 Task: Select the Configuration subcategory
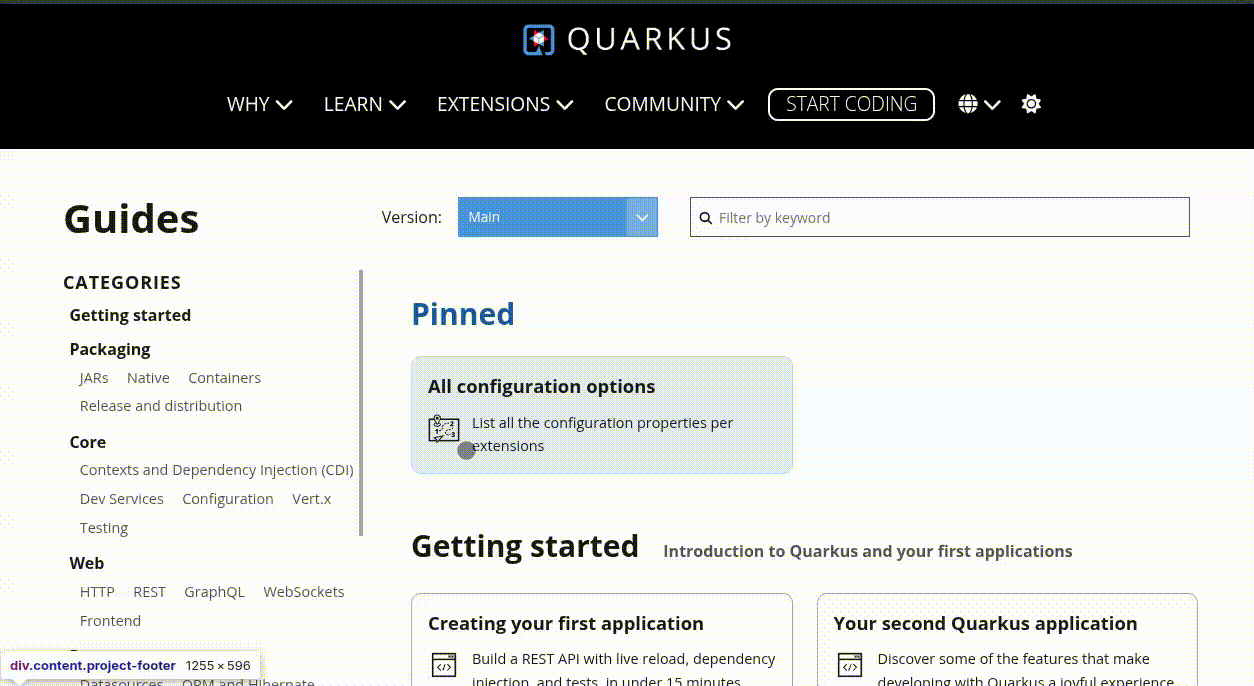pyautogui.click(x=228, y=499)
